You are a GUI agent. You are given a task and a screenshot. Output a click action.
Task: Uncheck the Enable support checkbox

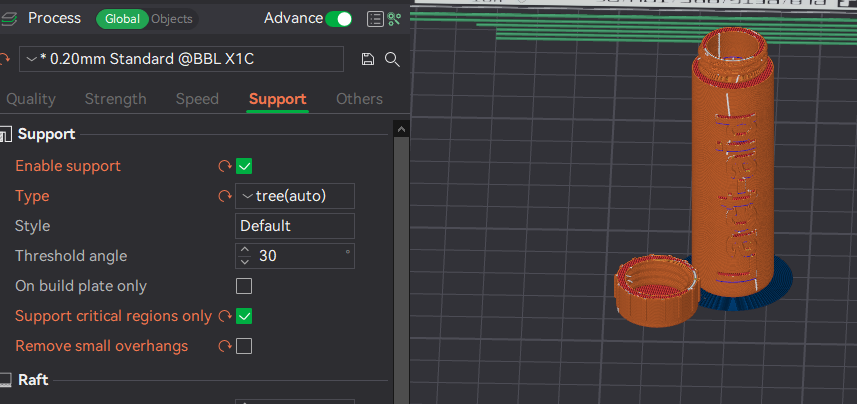(x=244, y=166)
